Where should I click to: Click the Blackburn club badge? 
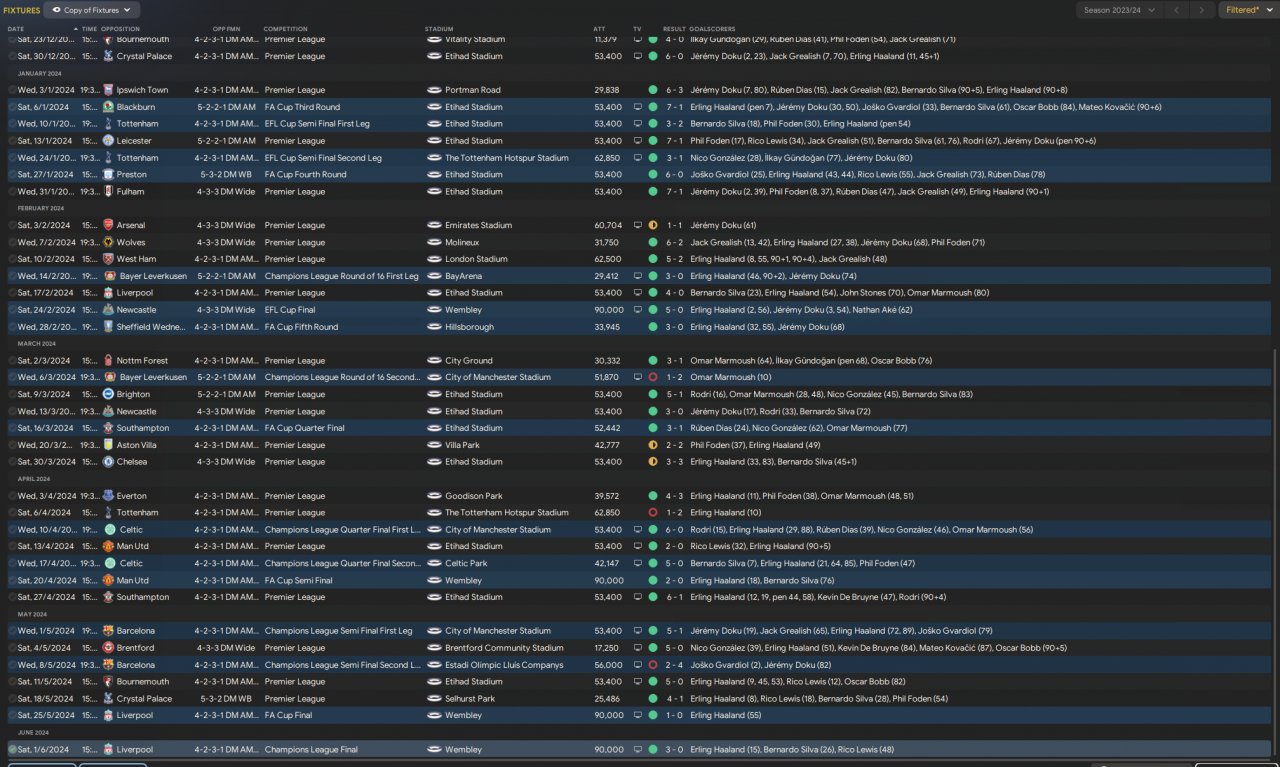click(x=109, y=107)
